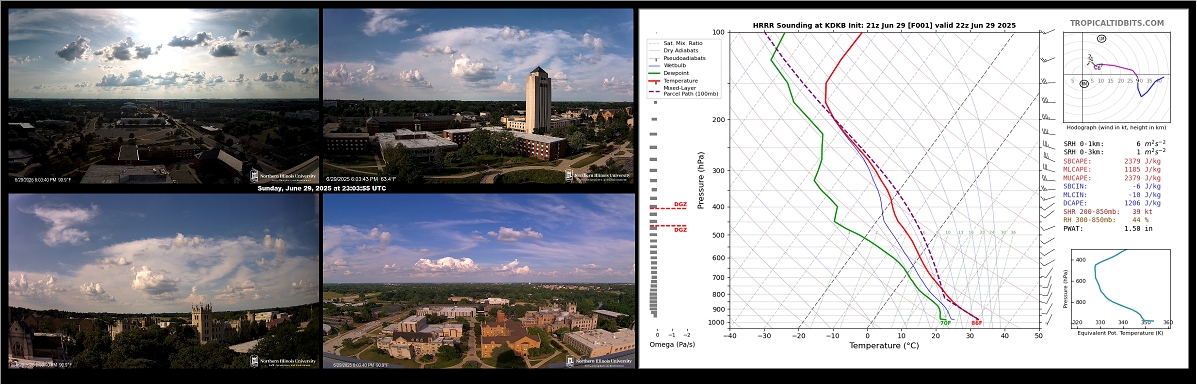Screen dimensions: 1197x385
Task: Click the Northern Illinois University logo on tower webcam
Action: 599,176
